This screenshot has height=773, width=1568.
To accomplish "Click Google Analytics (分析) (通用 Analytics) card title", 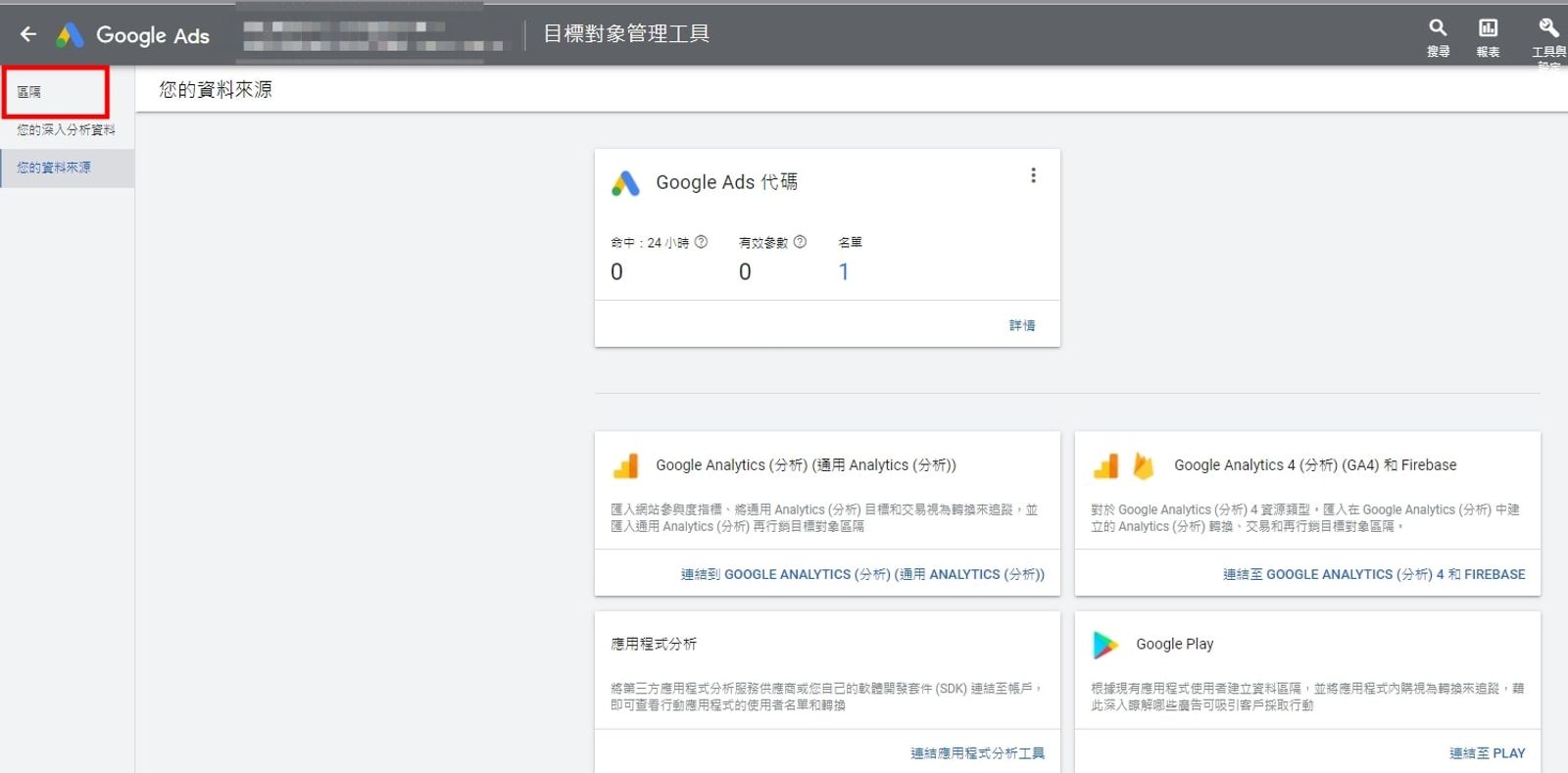I will click(806, 465).
